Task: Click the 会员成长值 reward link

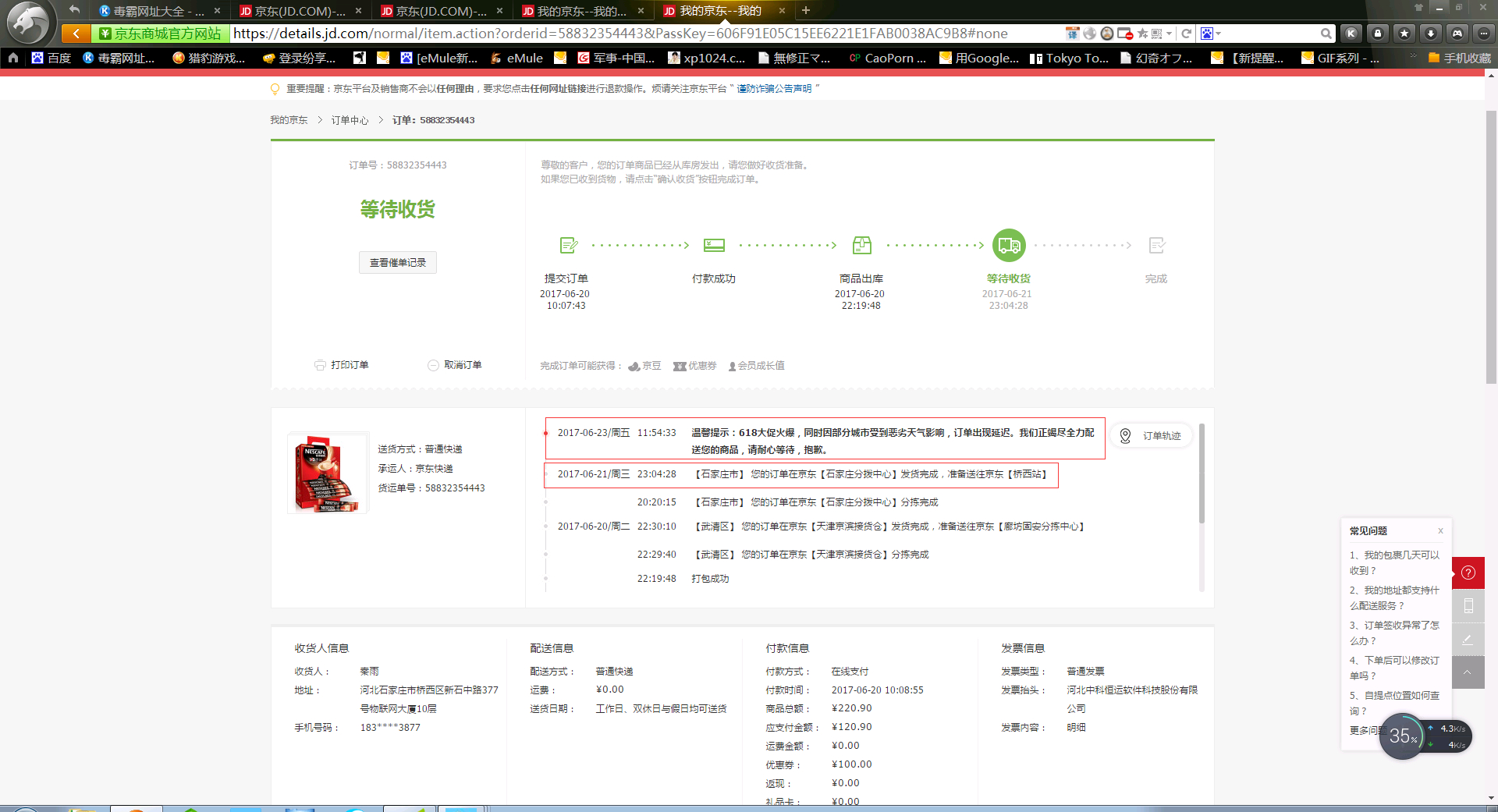Action: click(756, 366)
